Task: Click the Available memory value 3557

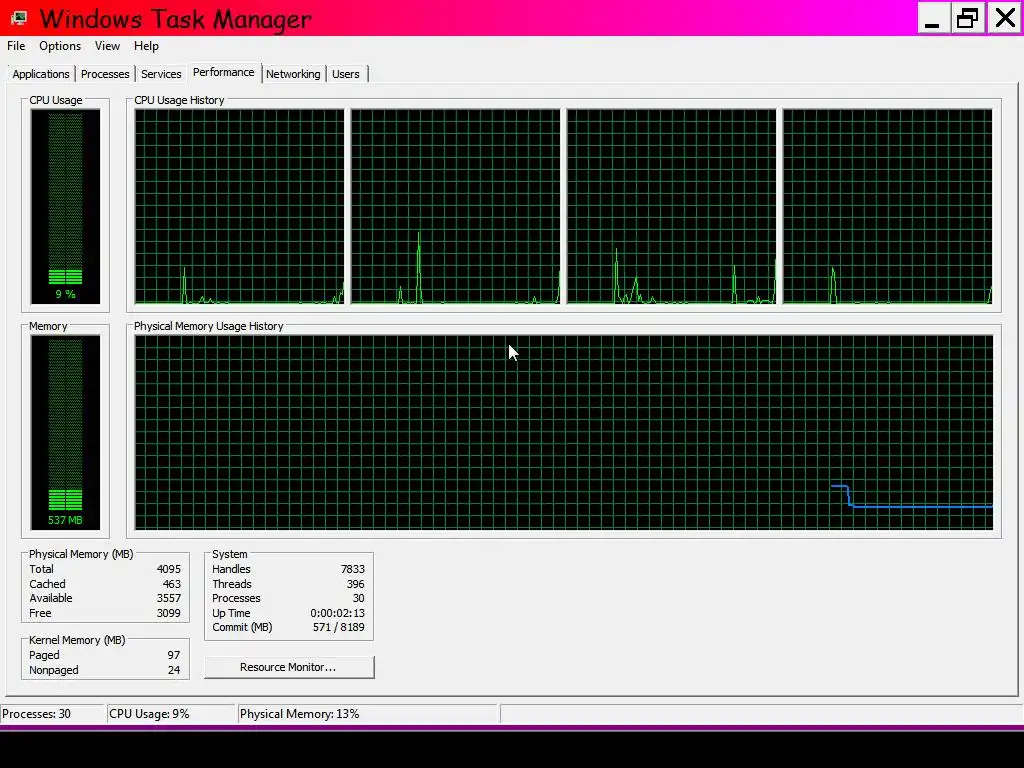Action: pyautogui.click(x=168, y=598)
